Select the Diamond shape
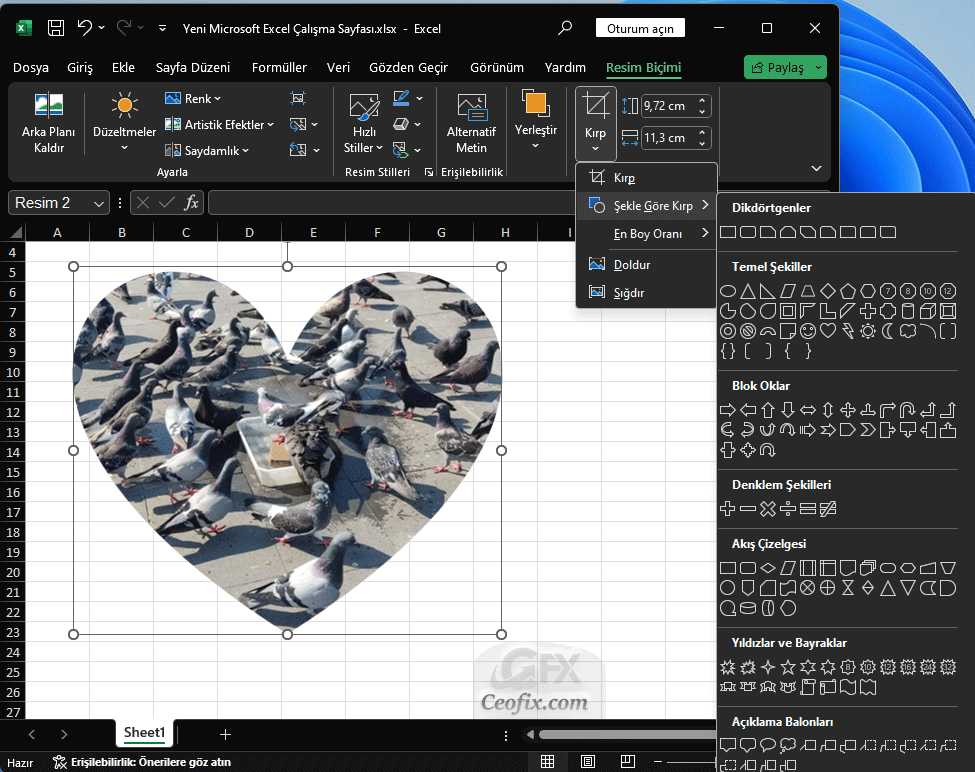975x772 pixels. click(828, 291)
